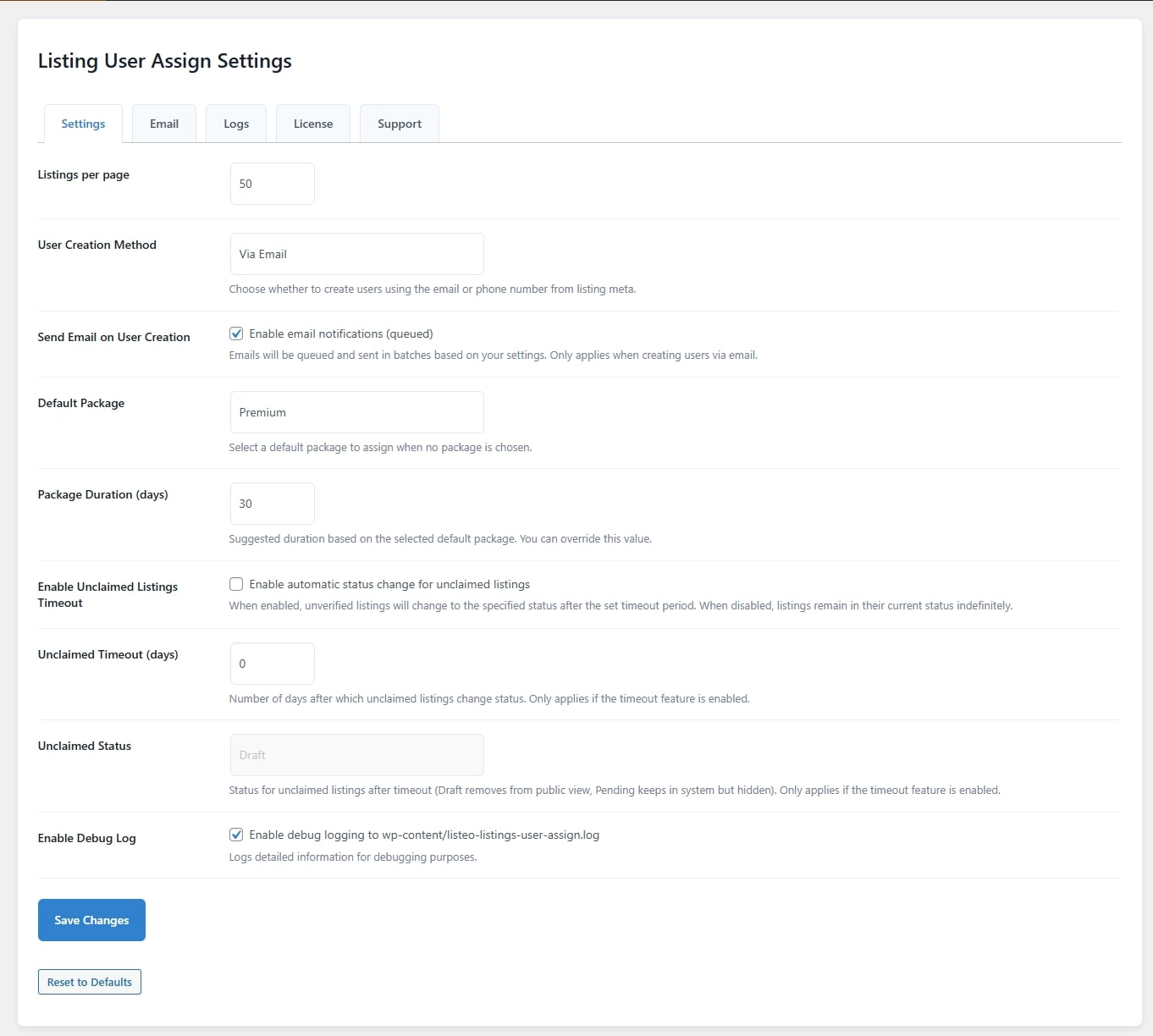The image size is (1153, 1036).
Task: Click the Reset to Defaults button
Action: [90, 982]
